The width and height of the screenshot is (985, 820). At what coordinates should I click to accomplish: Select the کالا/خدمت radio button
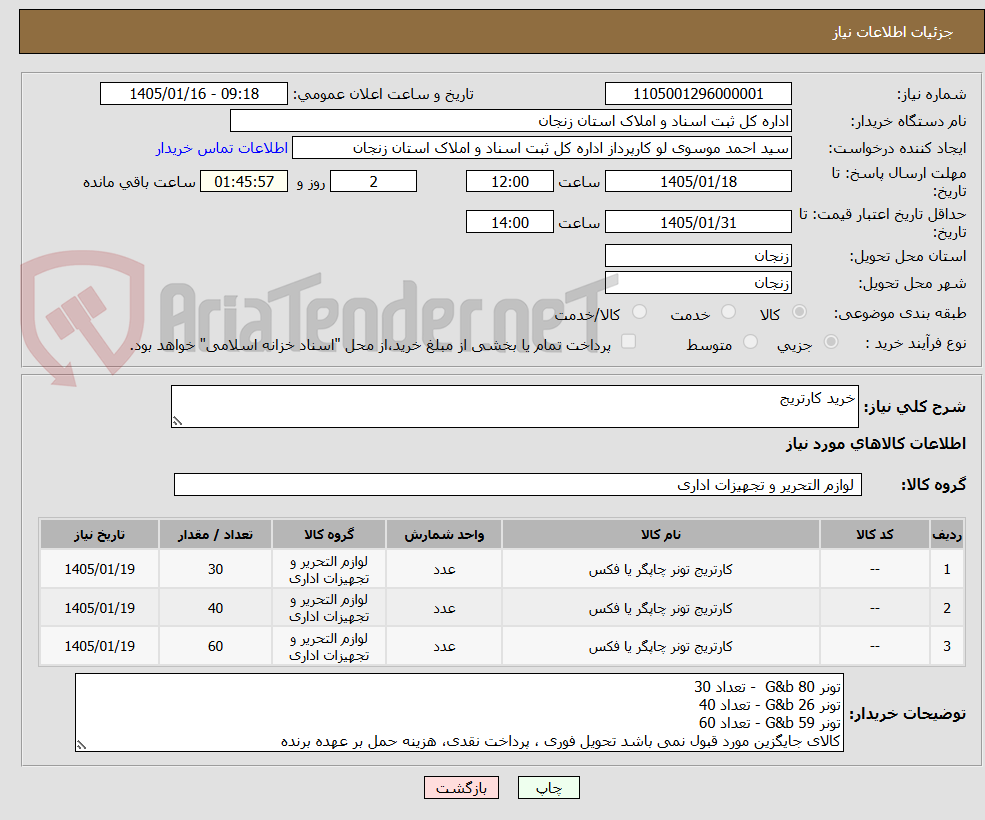coord(639,312)
